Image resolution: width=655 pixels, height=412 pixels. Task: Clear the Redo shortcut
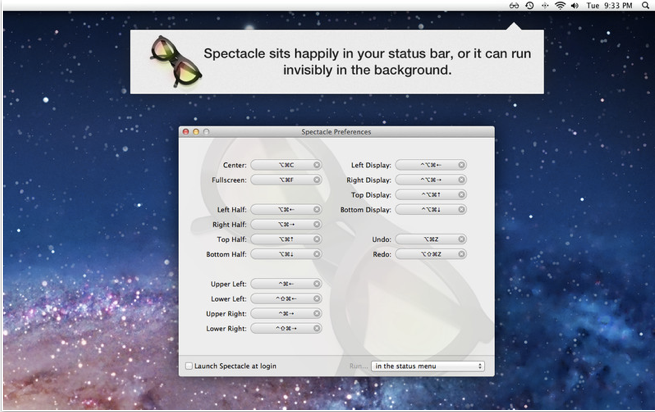click(x=462, y=254)
